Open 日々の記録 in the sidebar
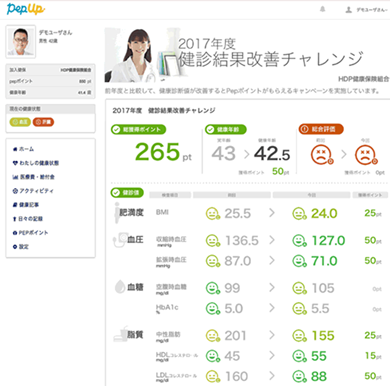The image size is (390, 386). pos(28,219)
